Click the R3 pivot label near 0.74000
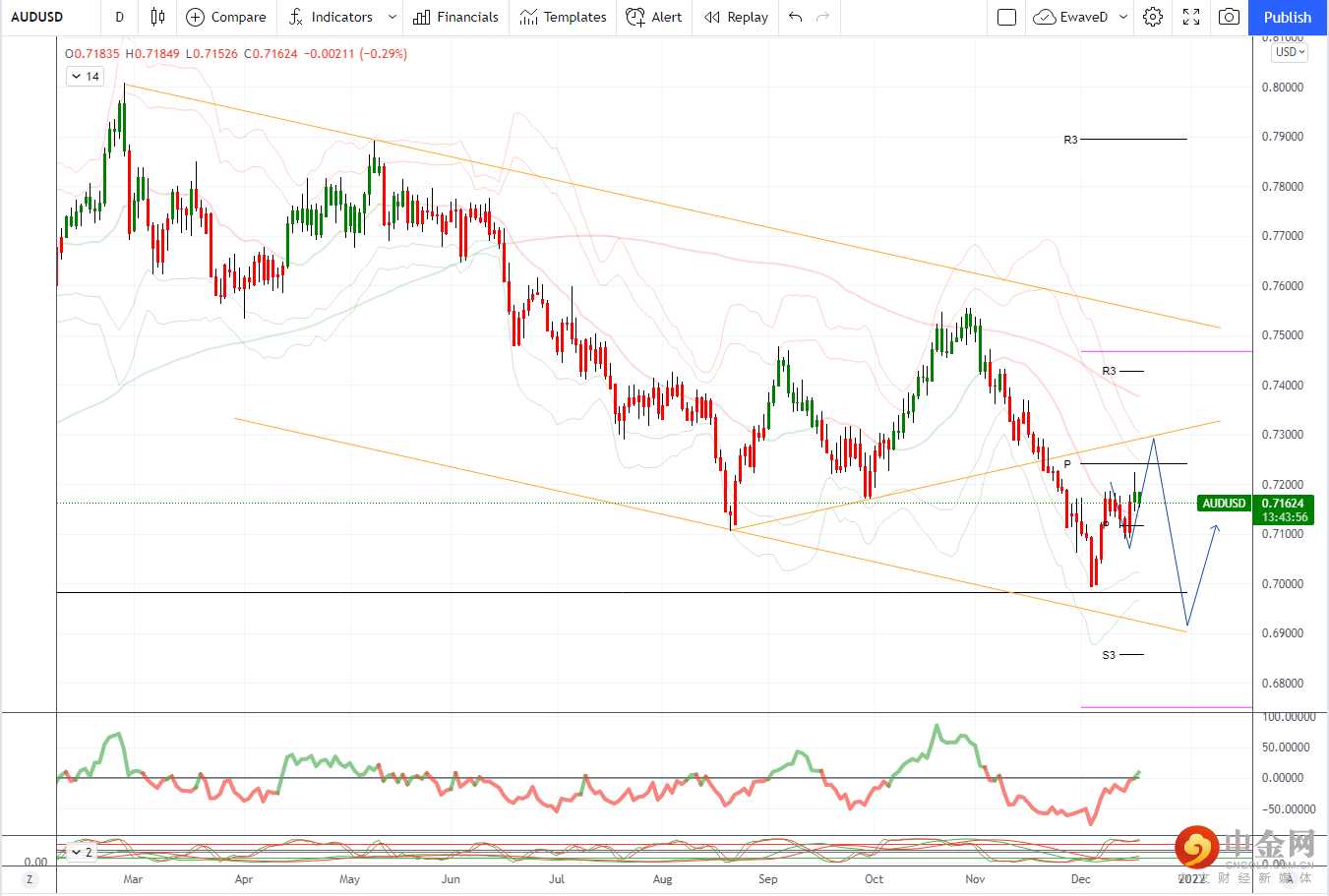The image size is (1329, 896). pos(1109,371)
